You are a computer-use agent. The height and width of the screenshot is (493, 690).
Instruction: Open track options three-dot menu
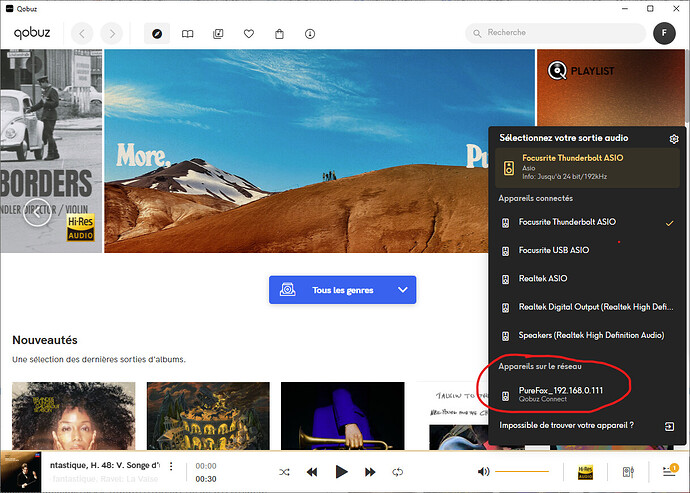(171, 466)
